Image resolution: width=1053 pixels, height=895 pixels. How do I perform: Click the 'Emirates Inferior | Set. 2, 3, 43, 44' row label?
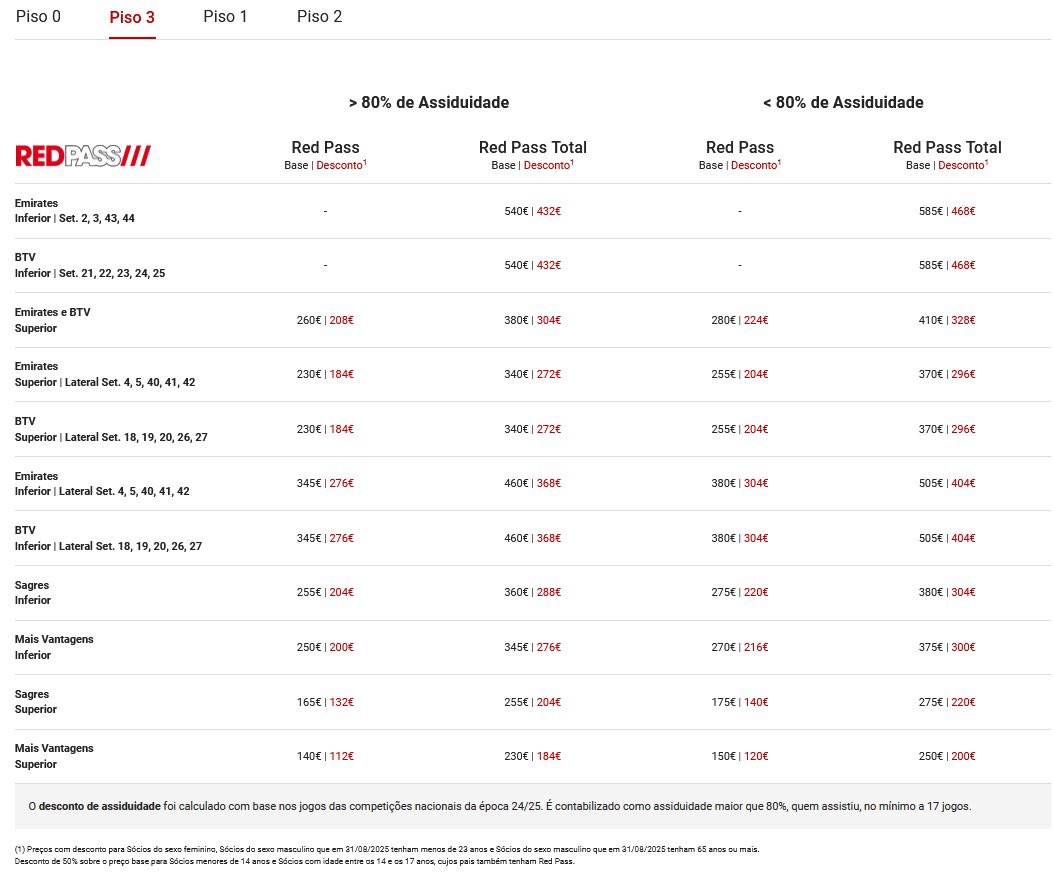[x=75, y=211]
